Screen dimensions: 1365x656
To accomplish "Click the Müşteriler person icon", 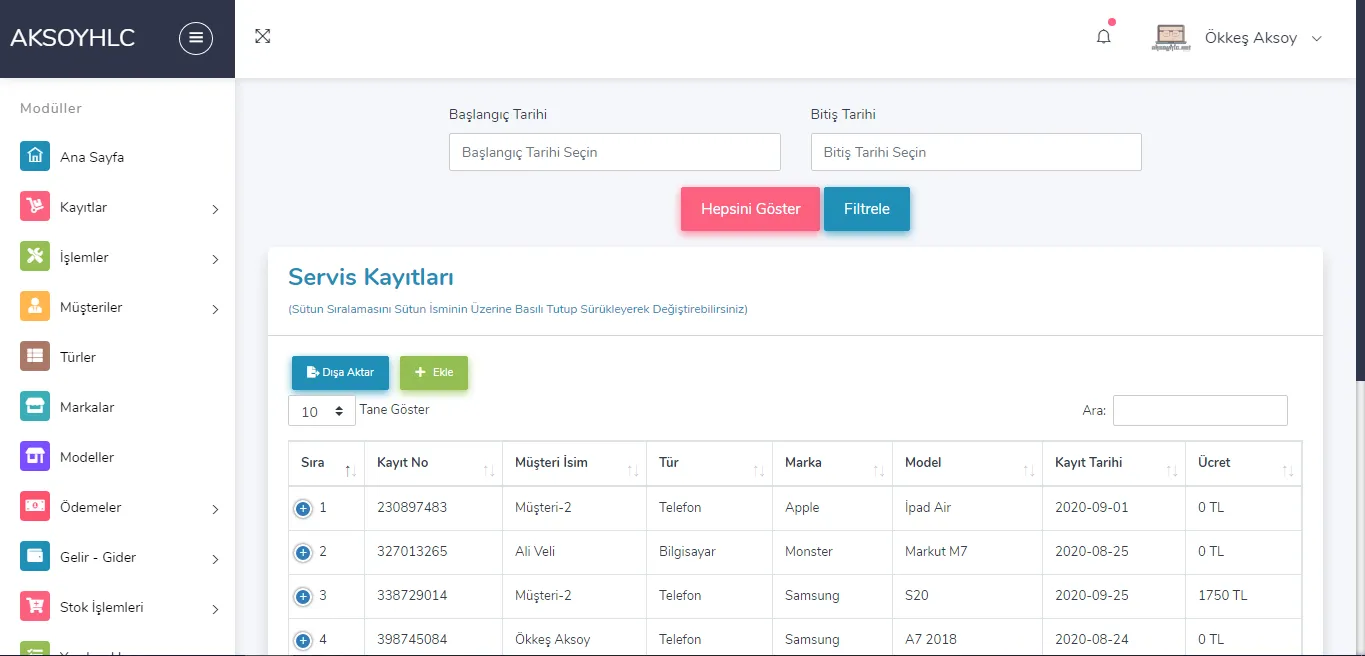I will click(35, 307).
